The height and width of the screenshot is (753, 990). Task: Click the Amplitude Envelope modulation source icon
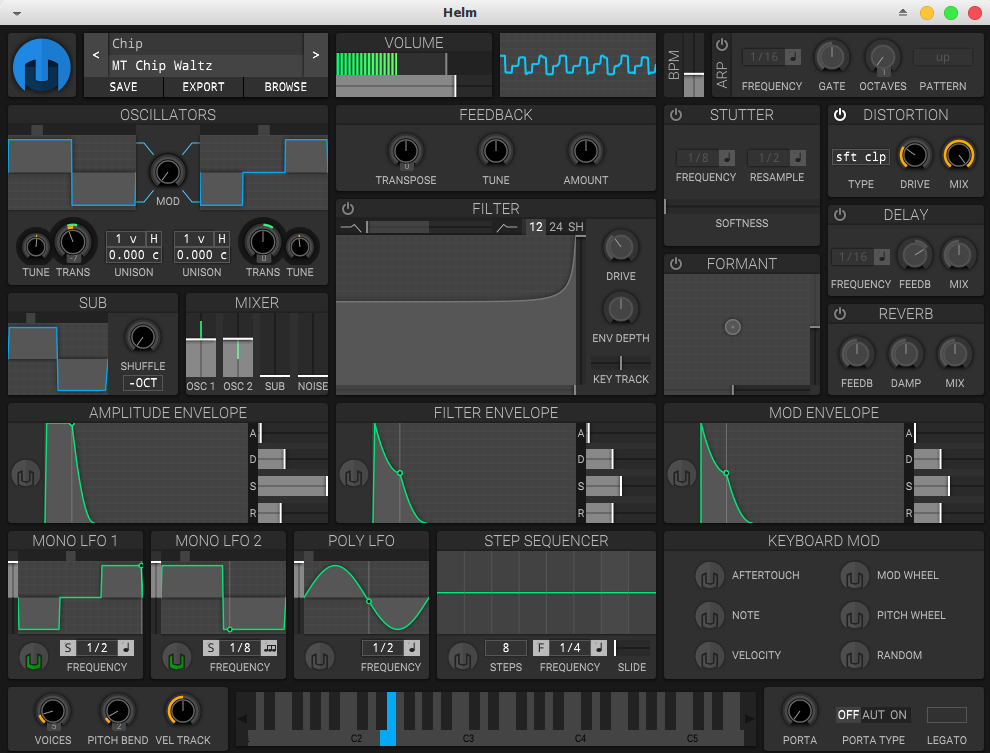pos(25,474)
